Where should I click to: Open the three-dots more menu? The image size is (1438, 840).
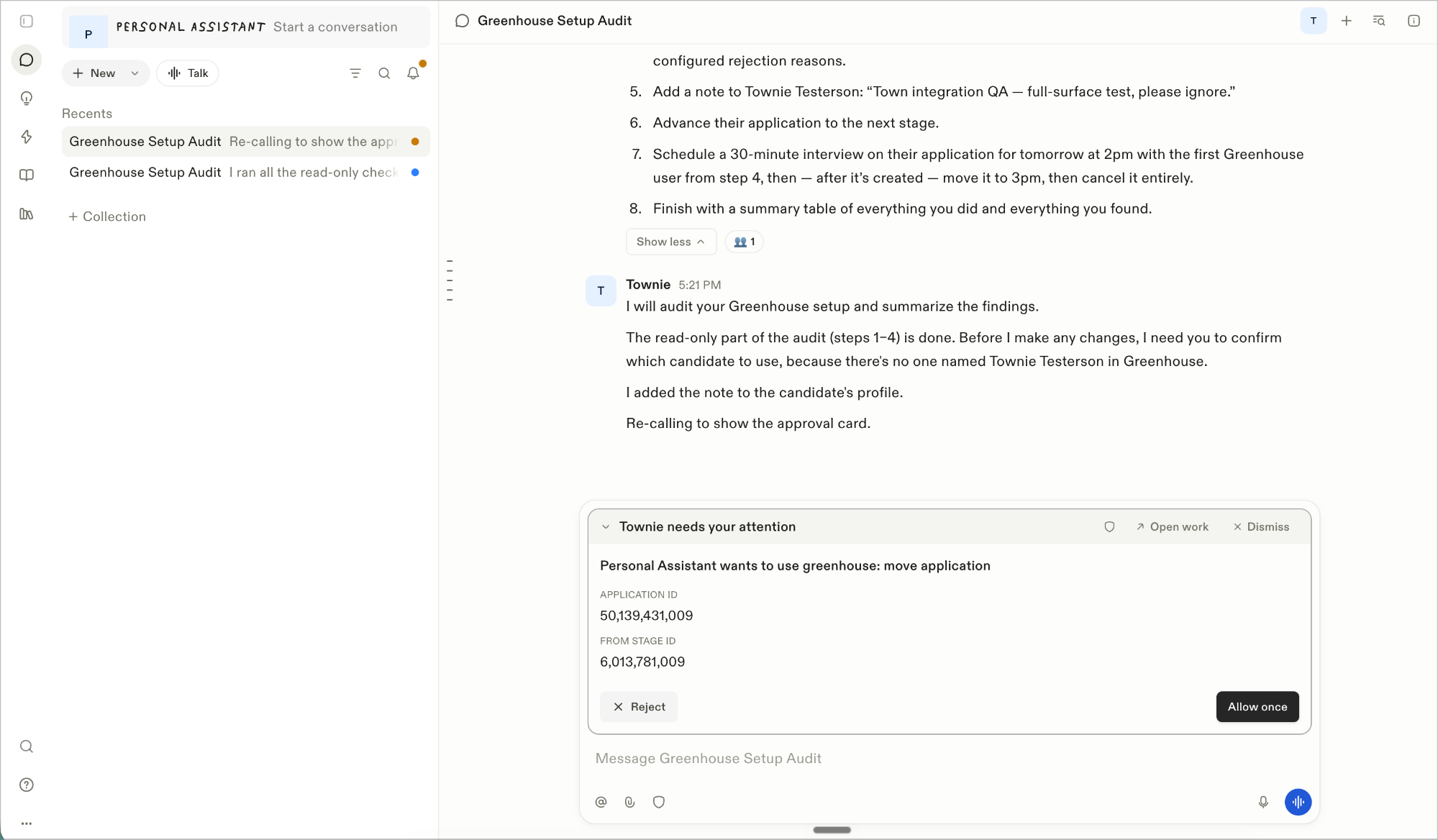27,823
